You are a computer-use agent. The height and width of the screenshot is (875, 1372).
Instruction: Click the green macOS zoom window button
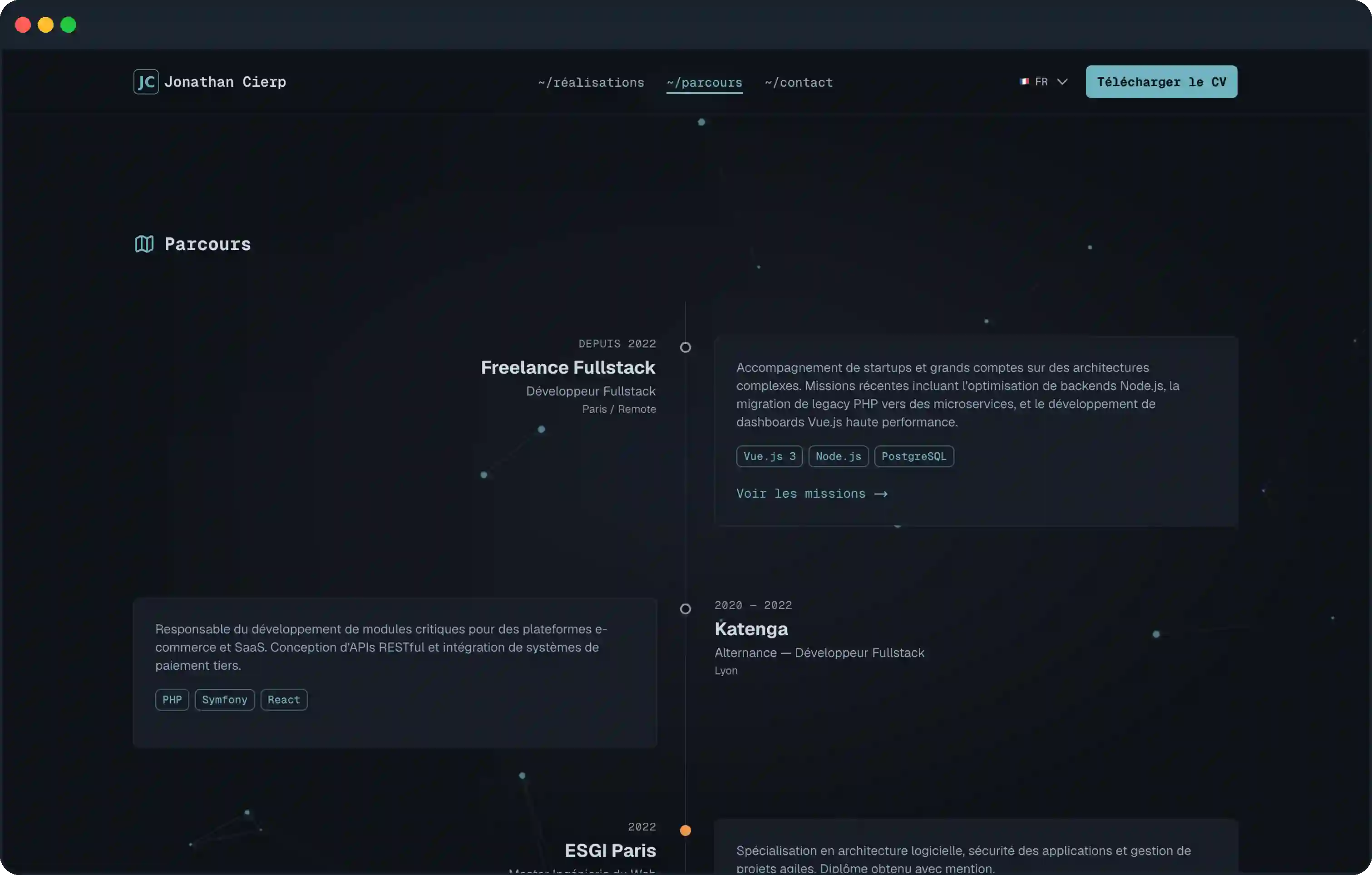[69, 25]
